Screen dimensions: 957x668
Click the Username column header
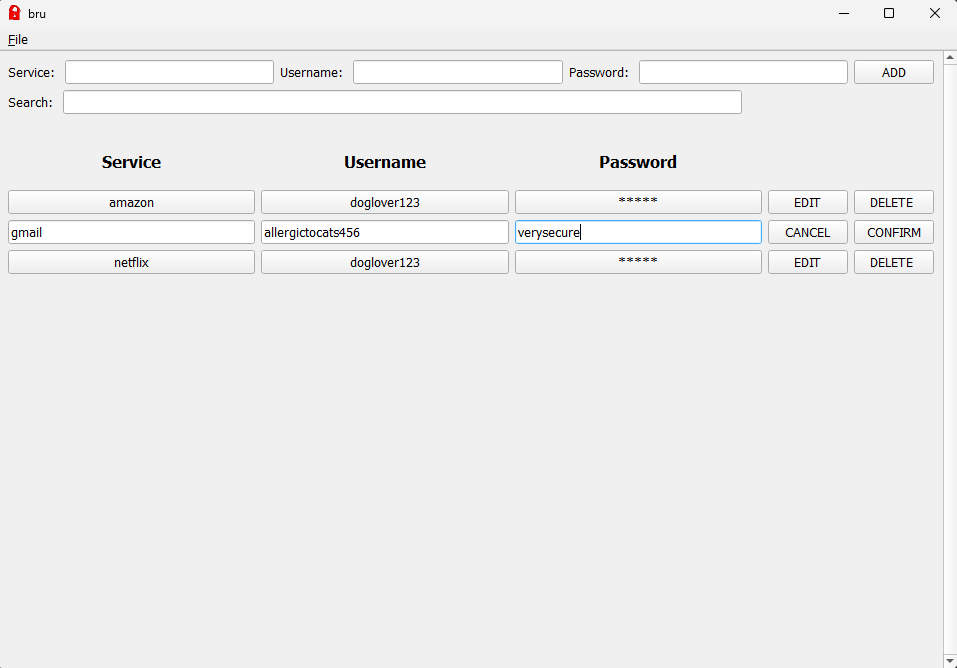tap(385, 162)
